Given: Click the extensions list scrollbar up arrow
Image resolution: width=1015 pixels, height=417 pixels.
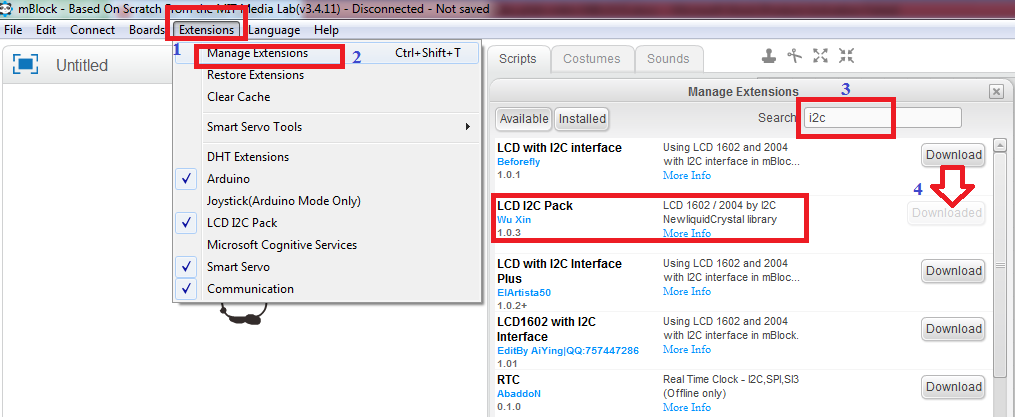Looking at the screenshot, I should (x=1000, y=145).
